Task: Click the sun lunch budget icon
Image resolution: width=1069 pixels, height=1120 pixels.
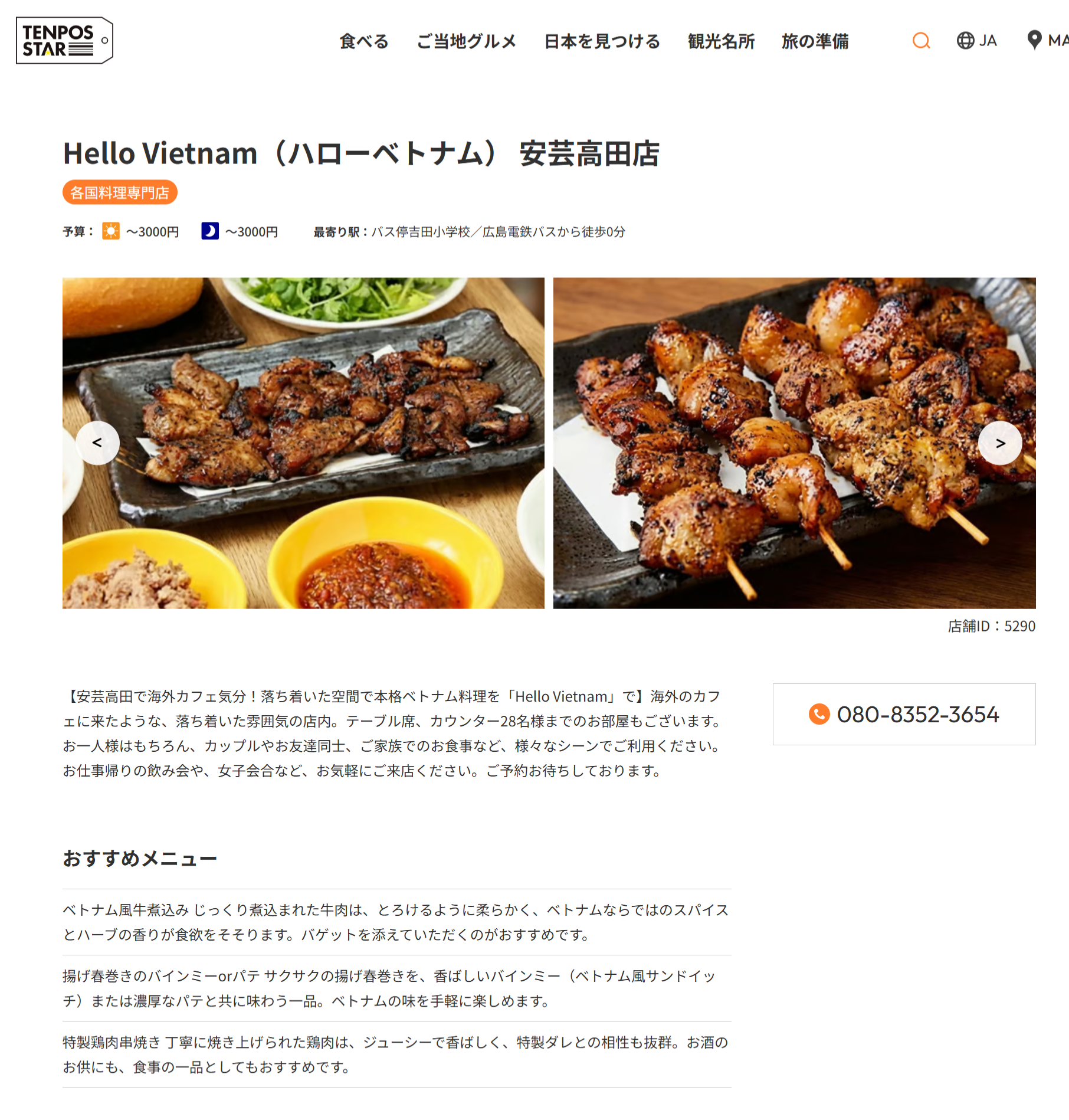Action: click(x=110, y=231)
